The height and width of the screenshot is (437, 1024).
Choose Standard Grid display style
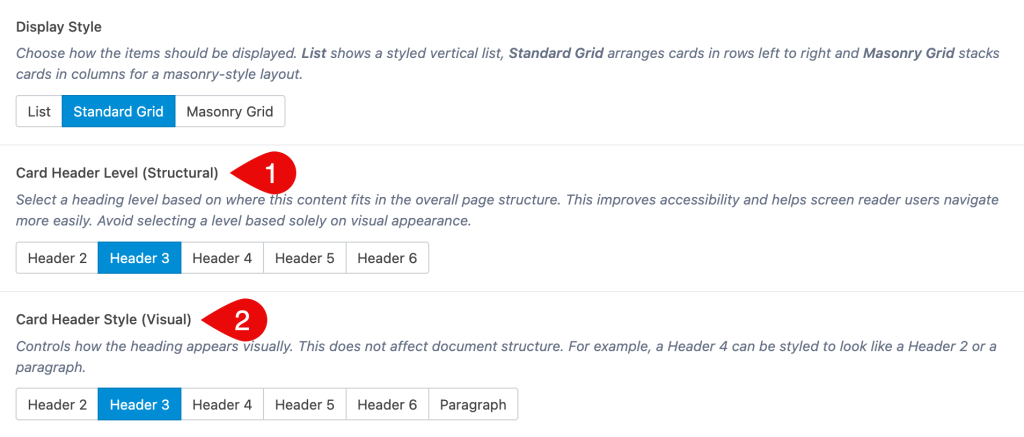click(118, 112)
